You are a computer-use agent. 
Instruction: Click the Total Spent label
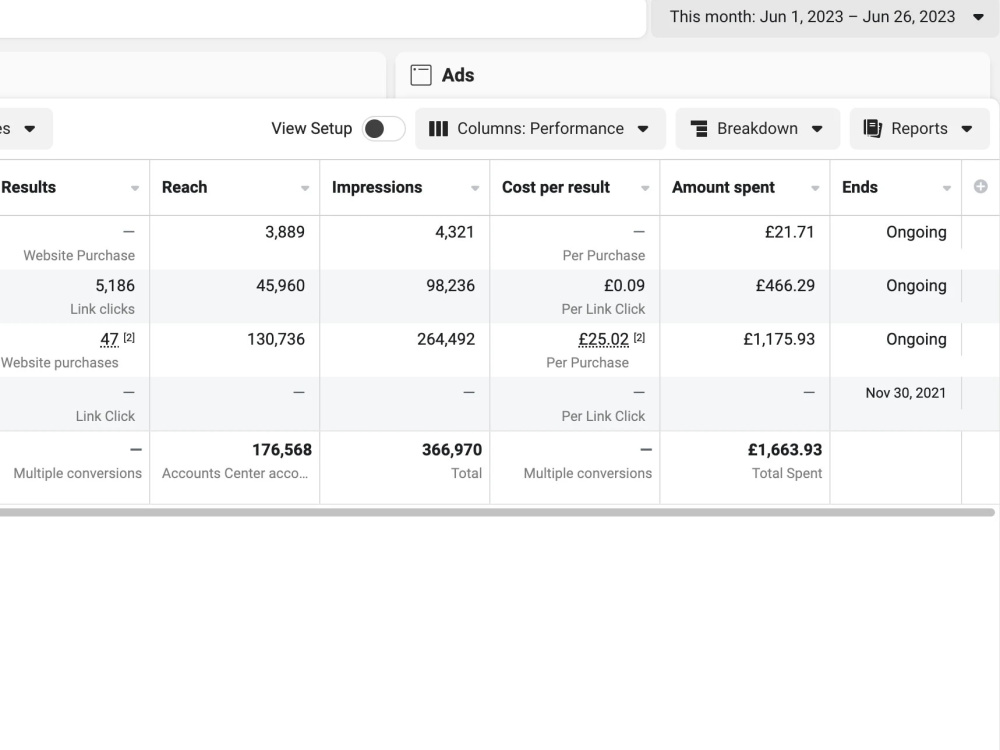[787, 474]
